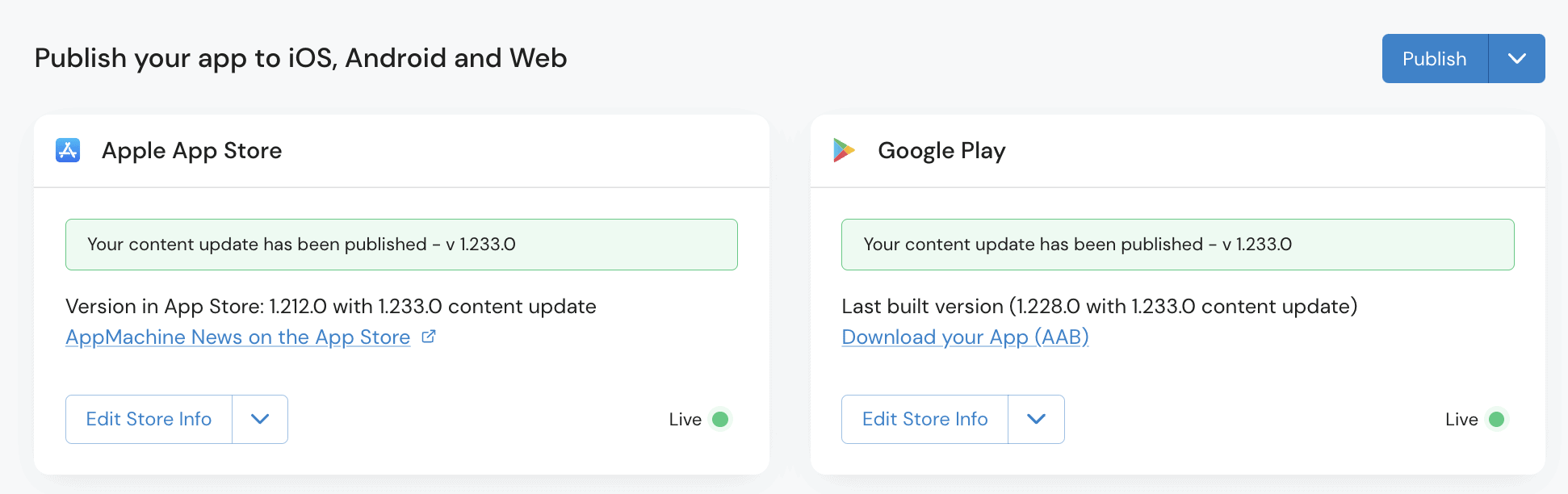Select the Apple App Store card title
The image size is (1568, 494).
[x=191, y=151]
